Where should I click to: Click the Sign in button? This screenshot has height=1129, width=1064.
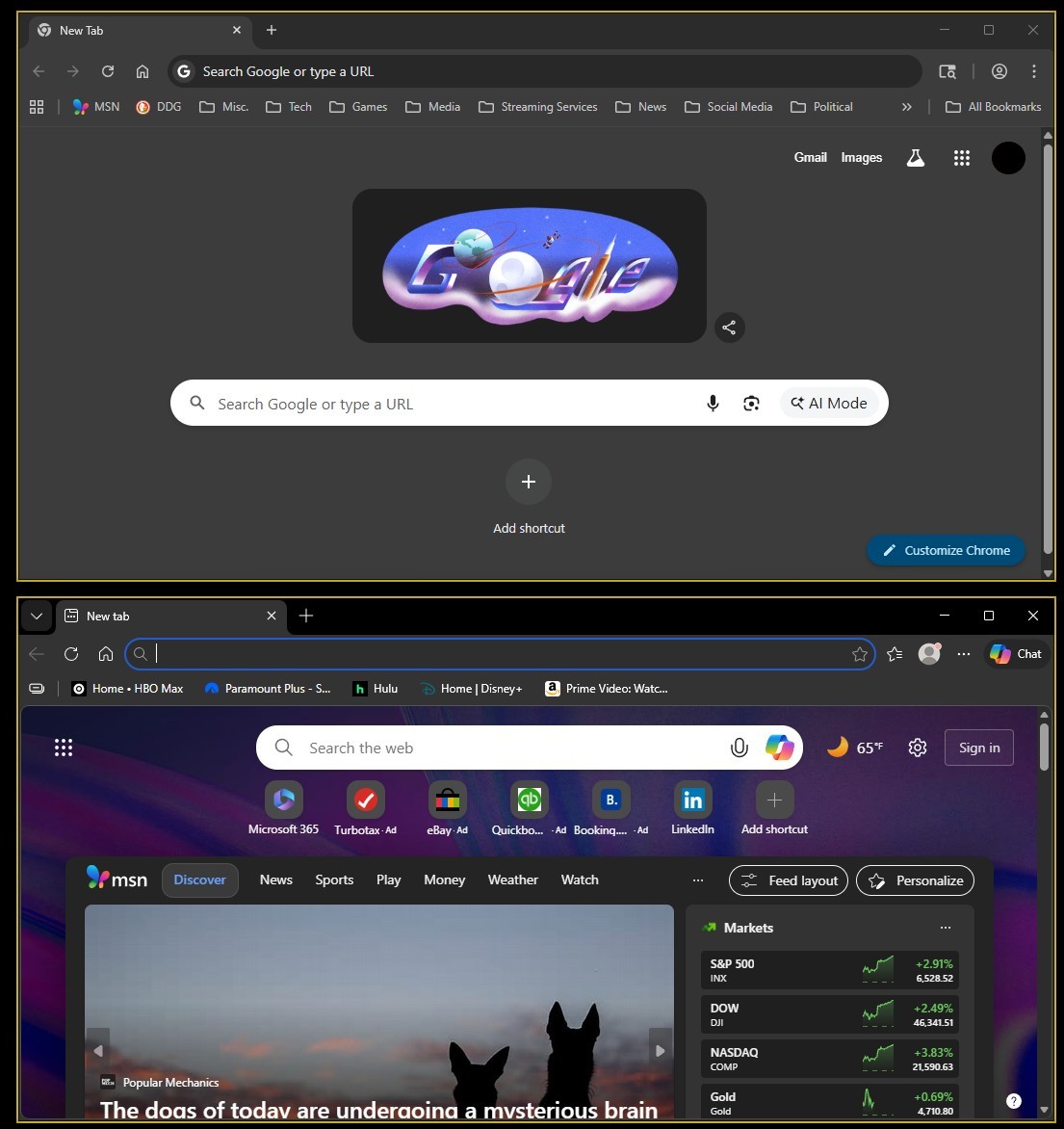click(979, 748)
